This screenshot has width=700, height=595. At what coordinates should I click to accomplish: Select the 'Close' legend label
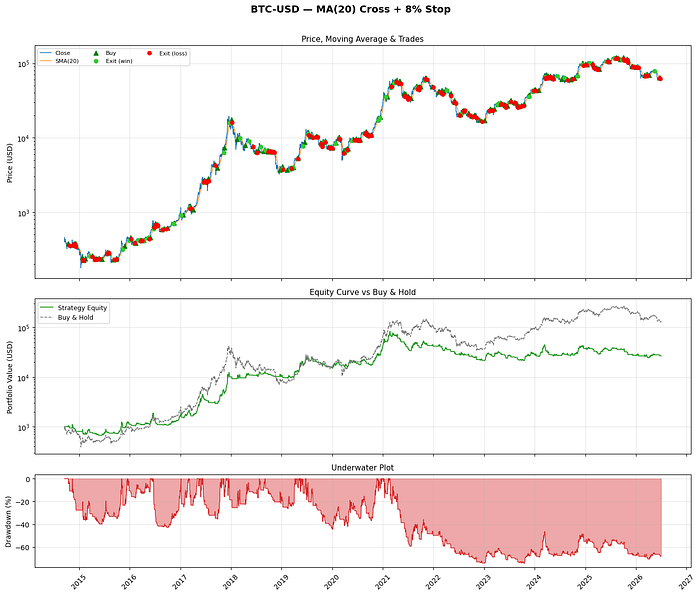[x=62, y=53]
